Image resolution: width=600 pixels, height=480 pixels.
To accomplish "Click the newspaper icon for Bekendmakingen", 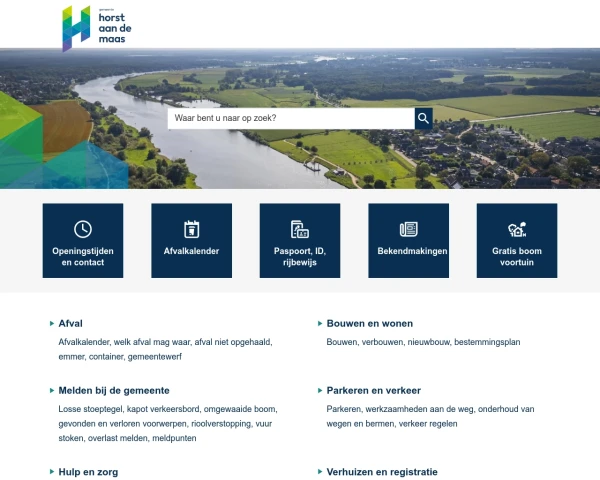I will (408, 229).
